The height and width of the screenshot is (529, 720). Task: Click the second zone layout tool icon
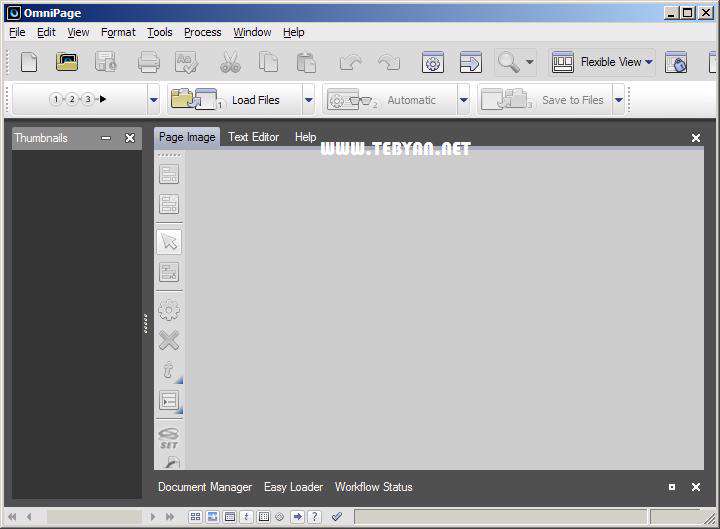(169, 204)
